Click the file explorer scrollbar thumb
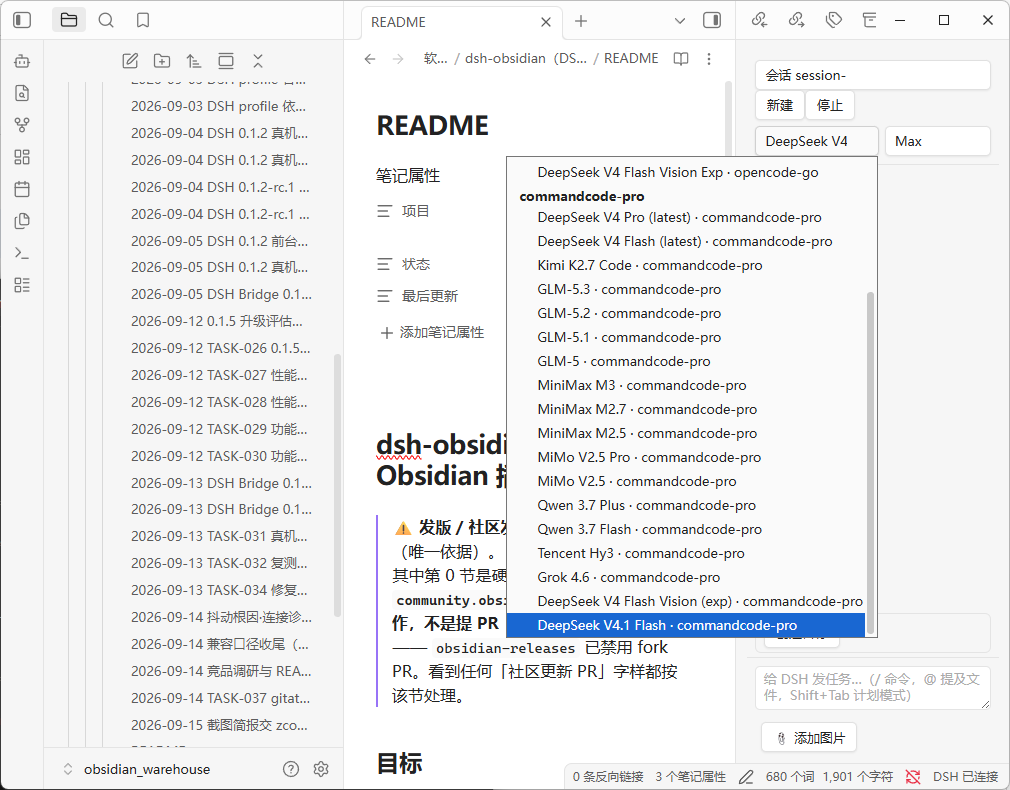The width and height of the screenshot is (1010, 790). (x=337, y=486)
